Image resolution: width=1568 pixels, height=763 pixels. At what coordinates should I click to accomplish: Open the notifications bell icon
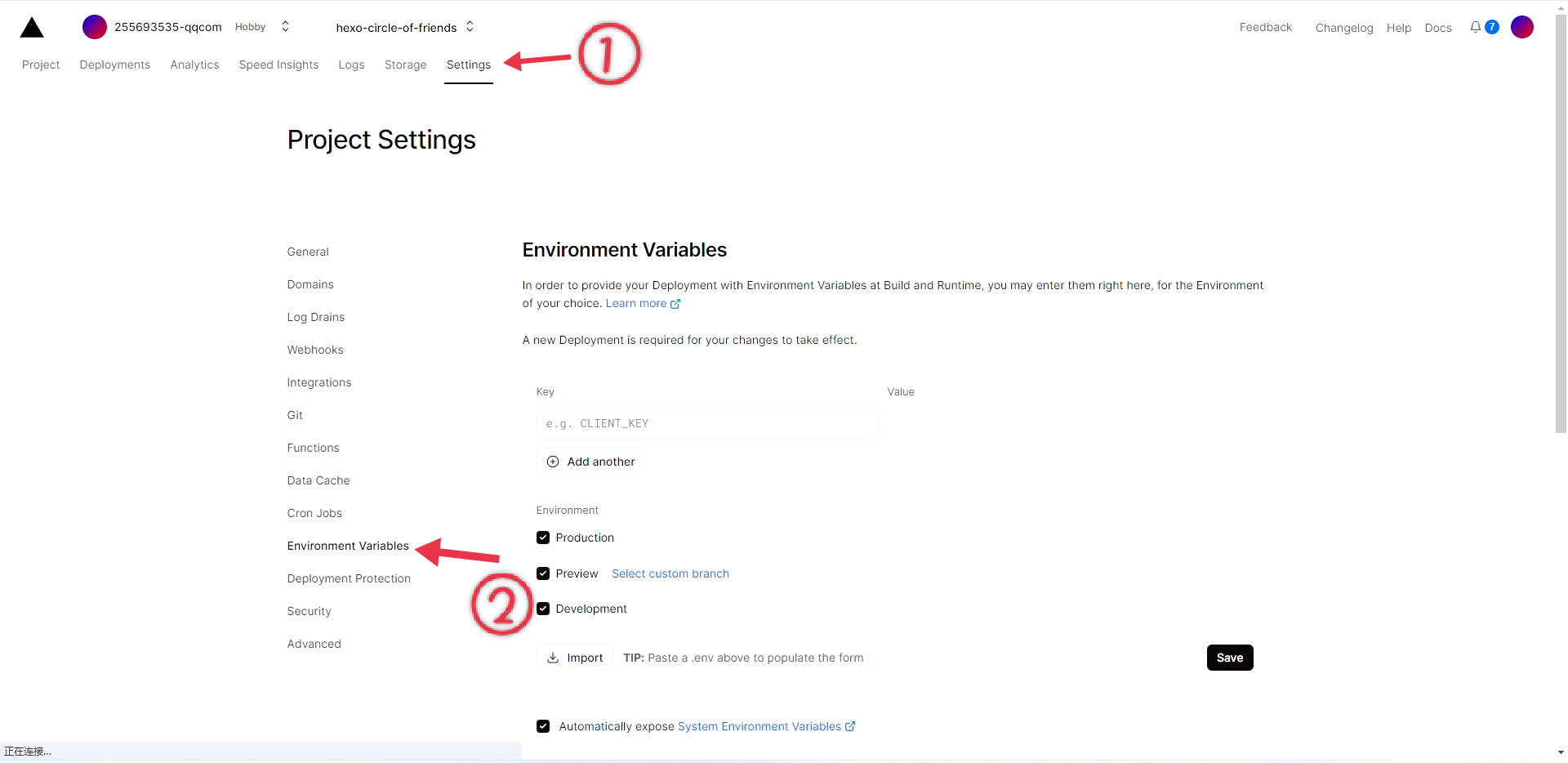[x=1475, y=27]
